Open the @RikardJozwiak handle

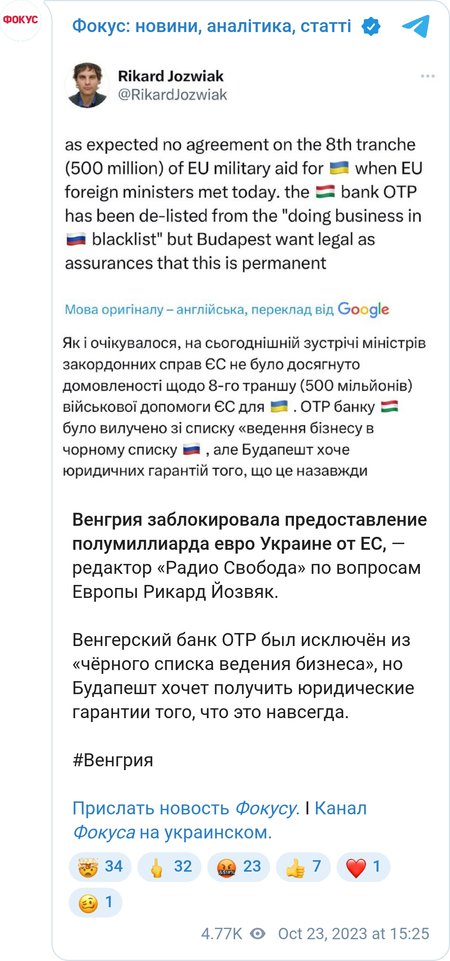tap(172, 94)
